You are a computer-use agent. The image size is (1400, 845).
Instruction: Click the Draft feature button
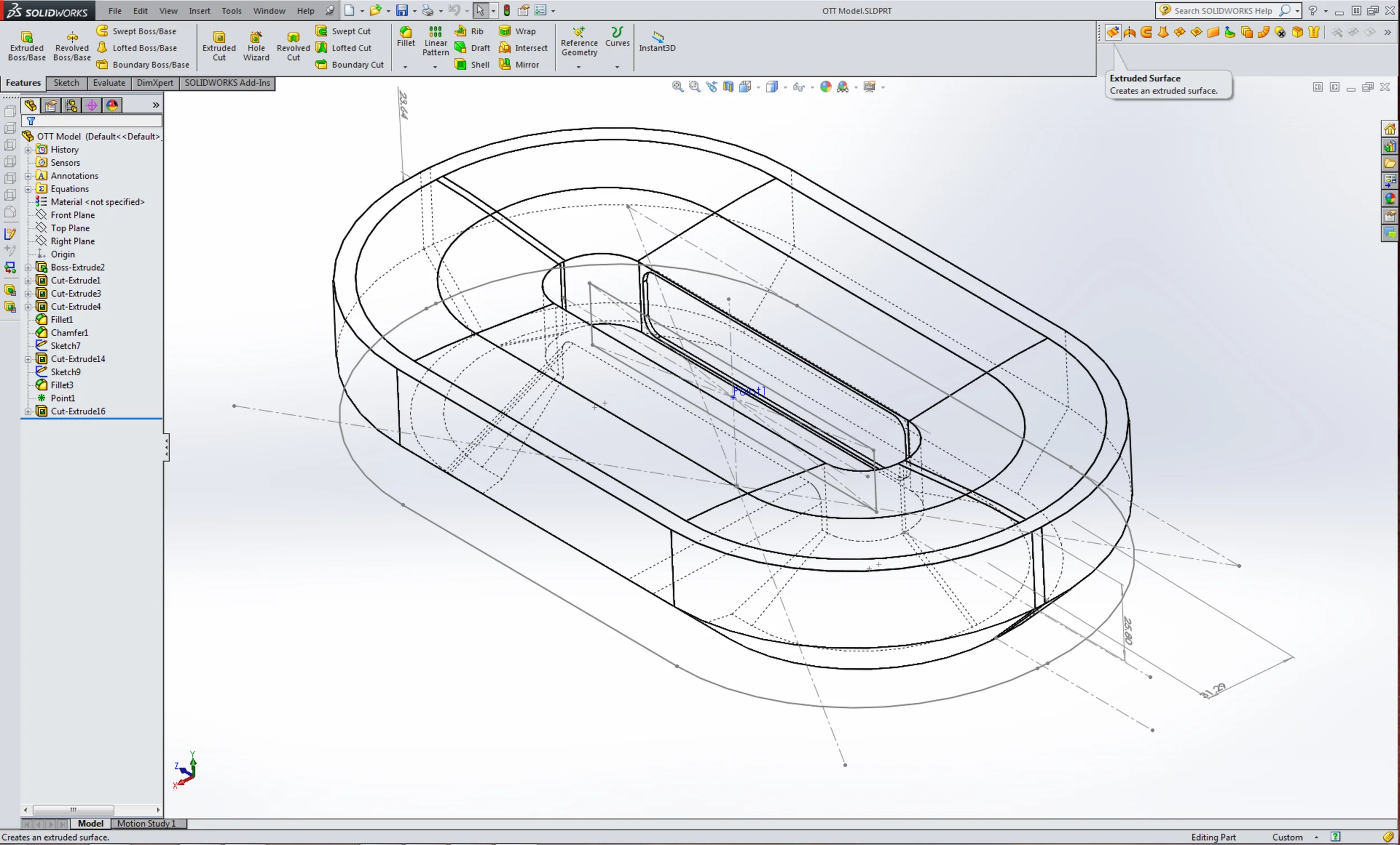tap(472, 48)
